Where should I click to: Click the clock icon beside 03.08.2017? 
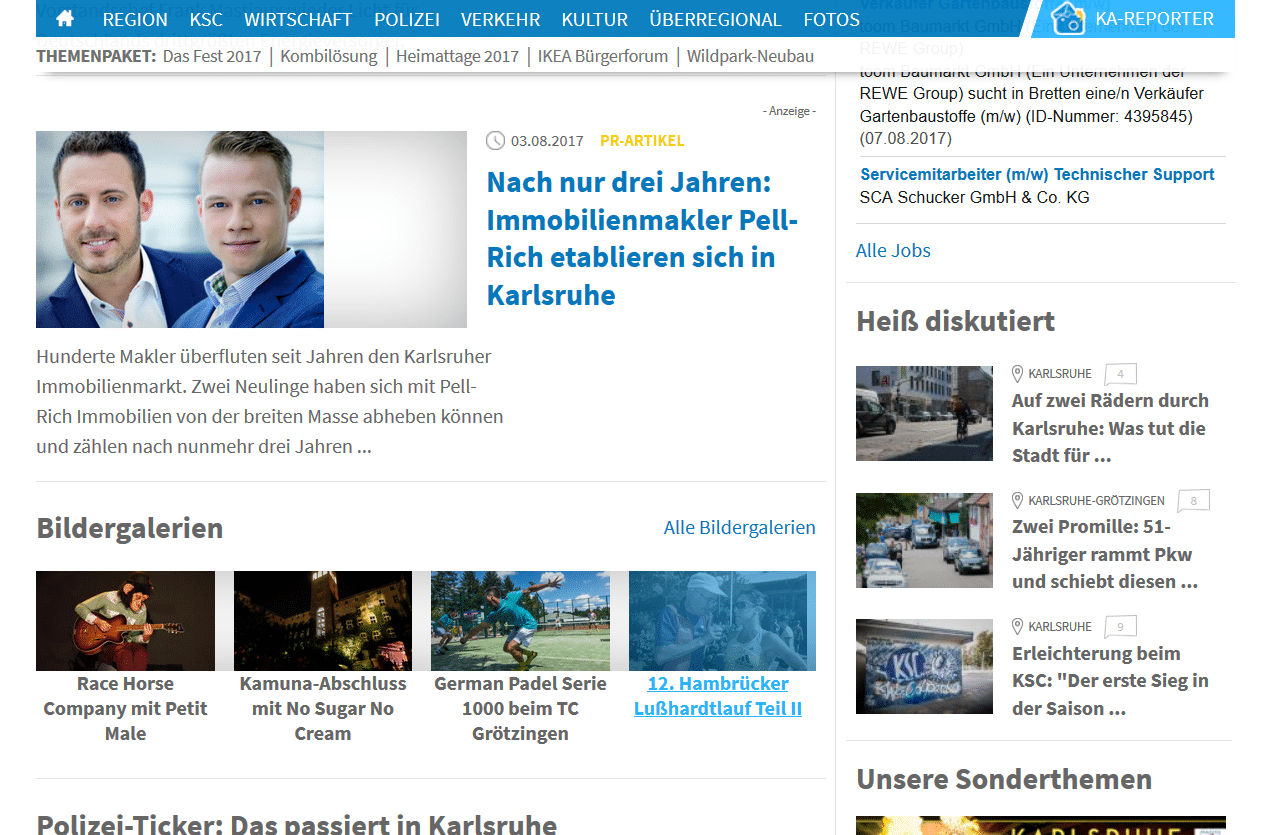click(495, 141)
